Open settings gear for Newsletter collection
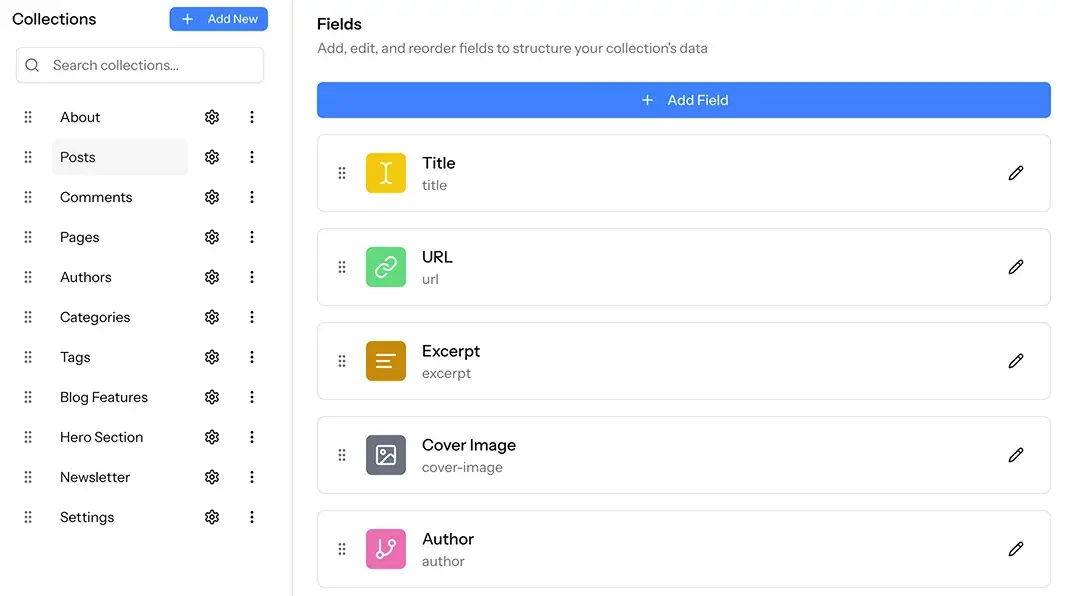The height and width of the screenshot is (596, 1069). (x=212, y=477)
